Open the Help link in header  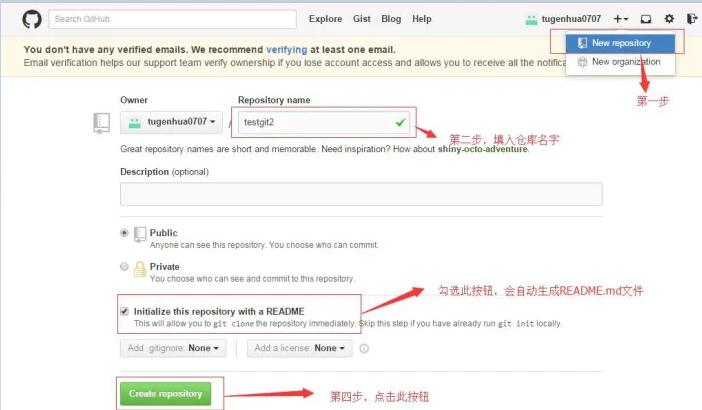422,19
